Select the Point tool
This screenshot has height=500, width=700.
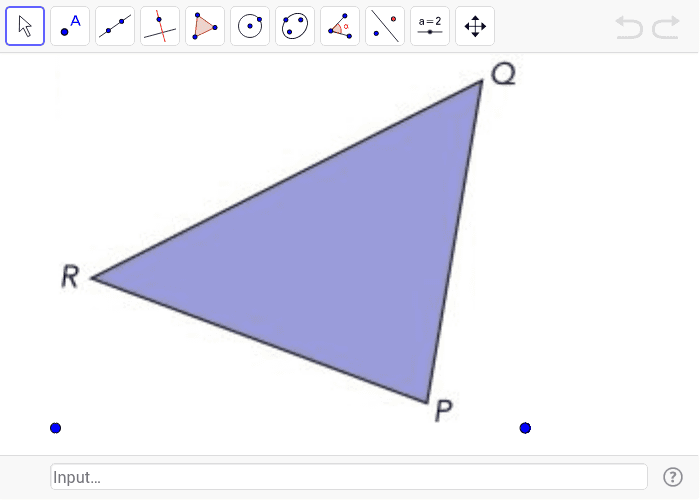pos(70,26)
